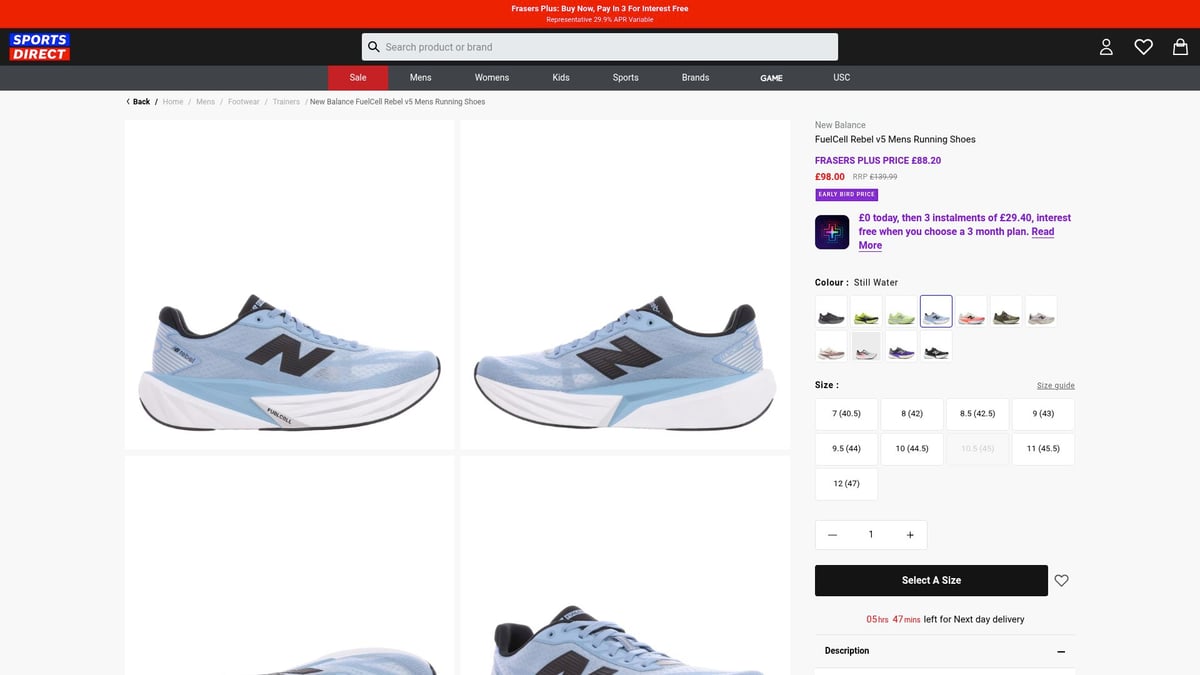Viewport: 1200px width, 675px height.
Task: Click the EARLY BIRD PRICE badge
Action: 847,194
